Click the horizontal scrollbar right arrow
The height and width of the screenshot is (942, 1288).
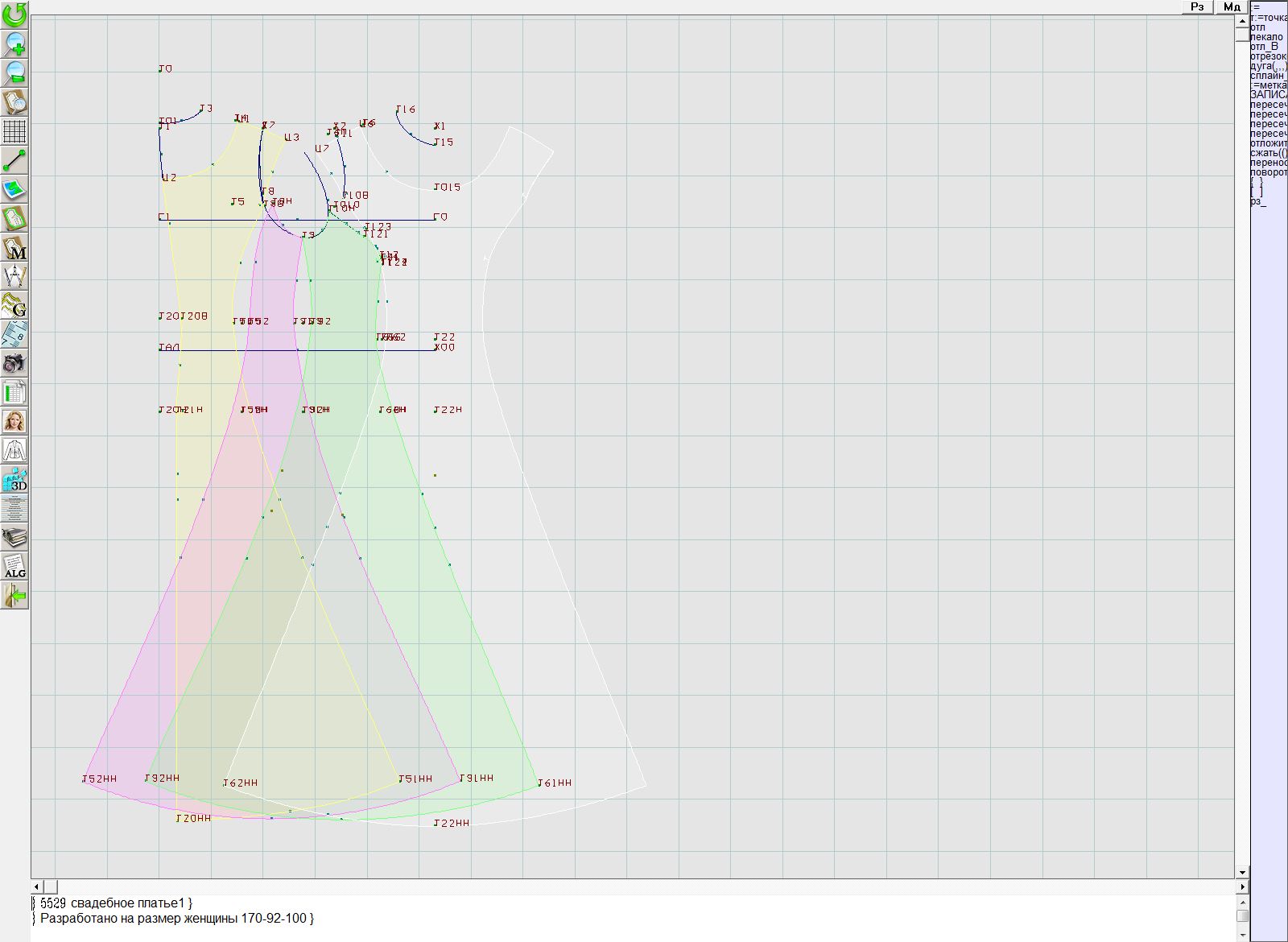coord(1242,886)
